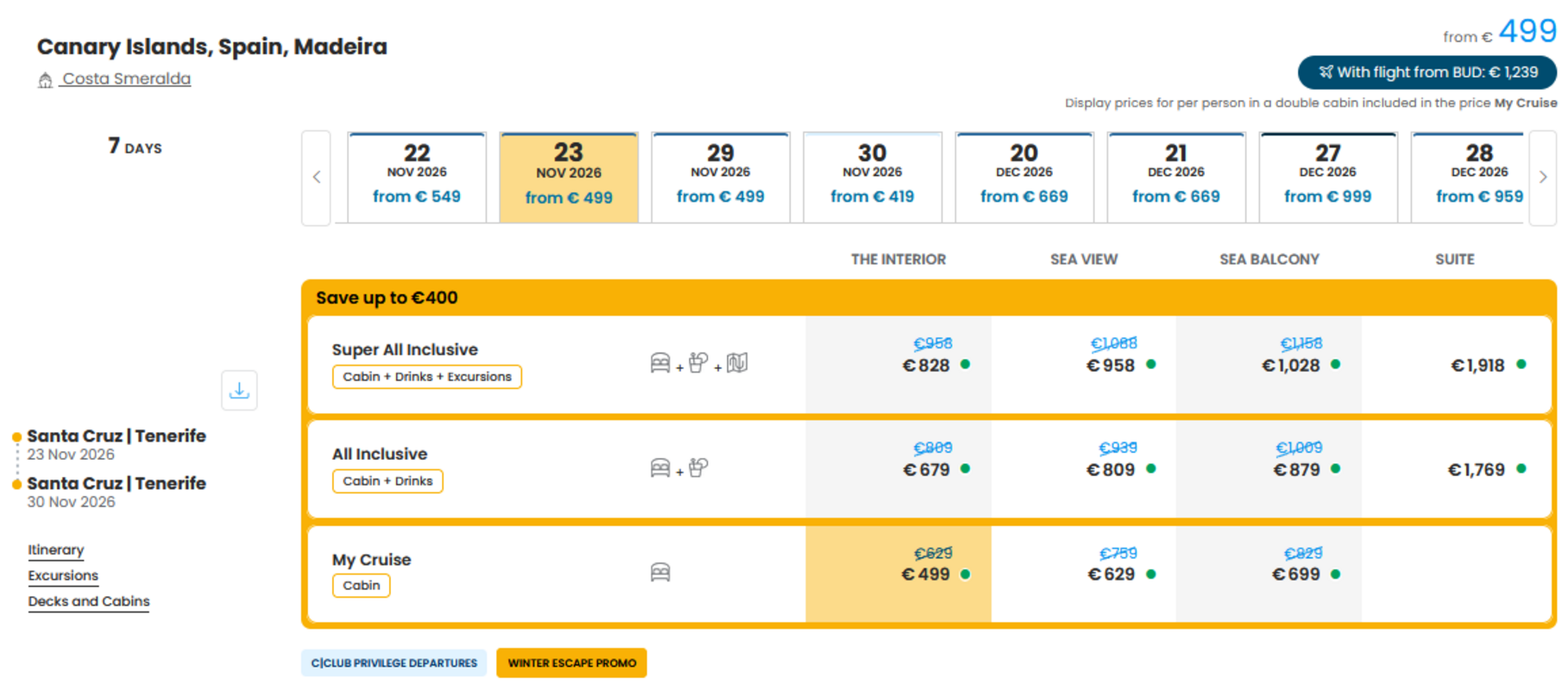Click the cabin bed icon in Super All Inclusive row

point(660,363)
